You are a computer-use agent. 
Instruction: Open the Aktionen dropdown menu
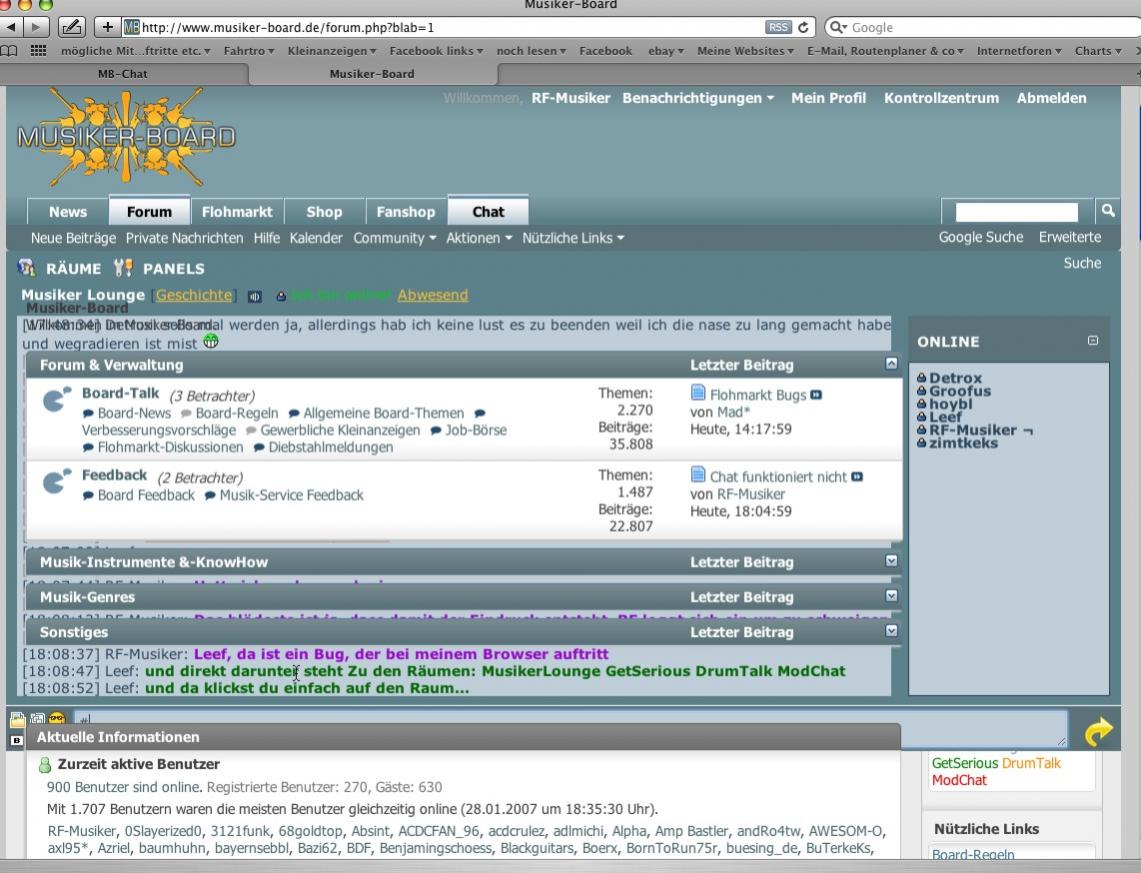coord(479,238)
